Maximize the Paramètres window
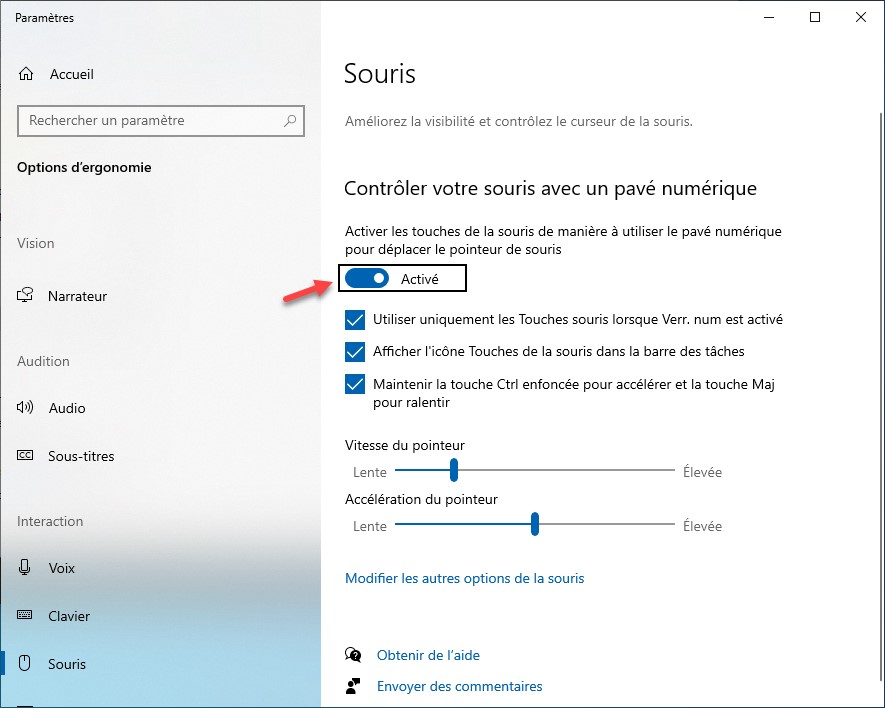 (815, 17)
